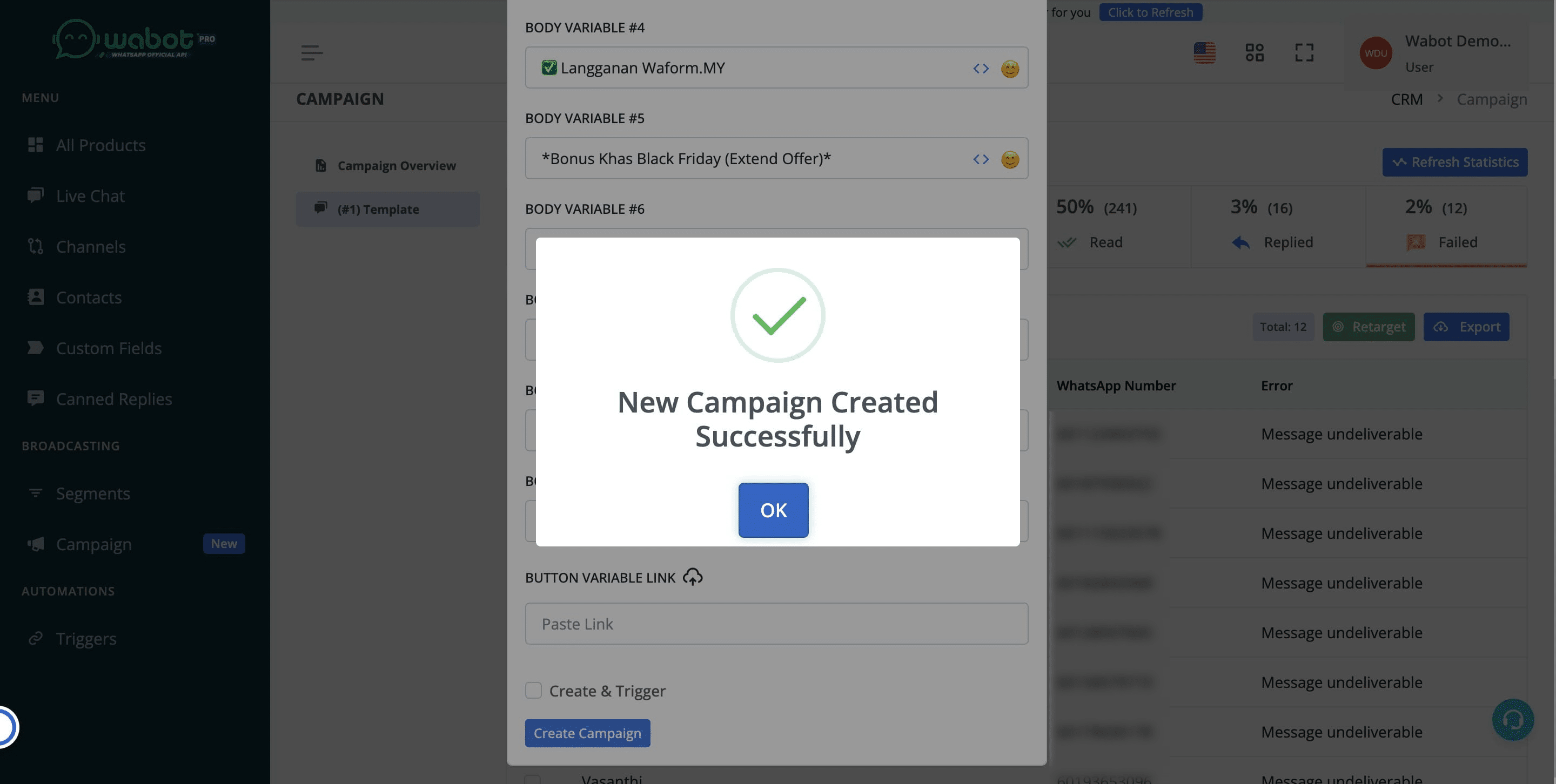Click the Create Campaign button

click(x=587, y=733)
